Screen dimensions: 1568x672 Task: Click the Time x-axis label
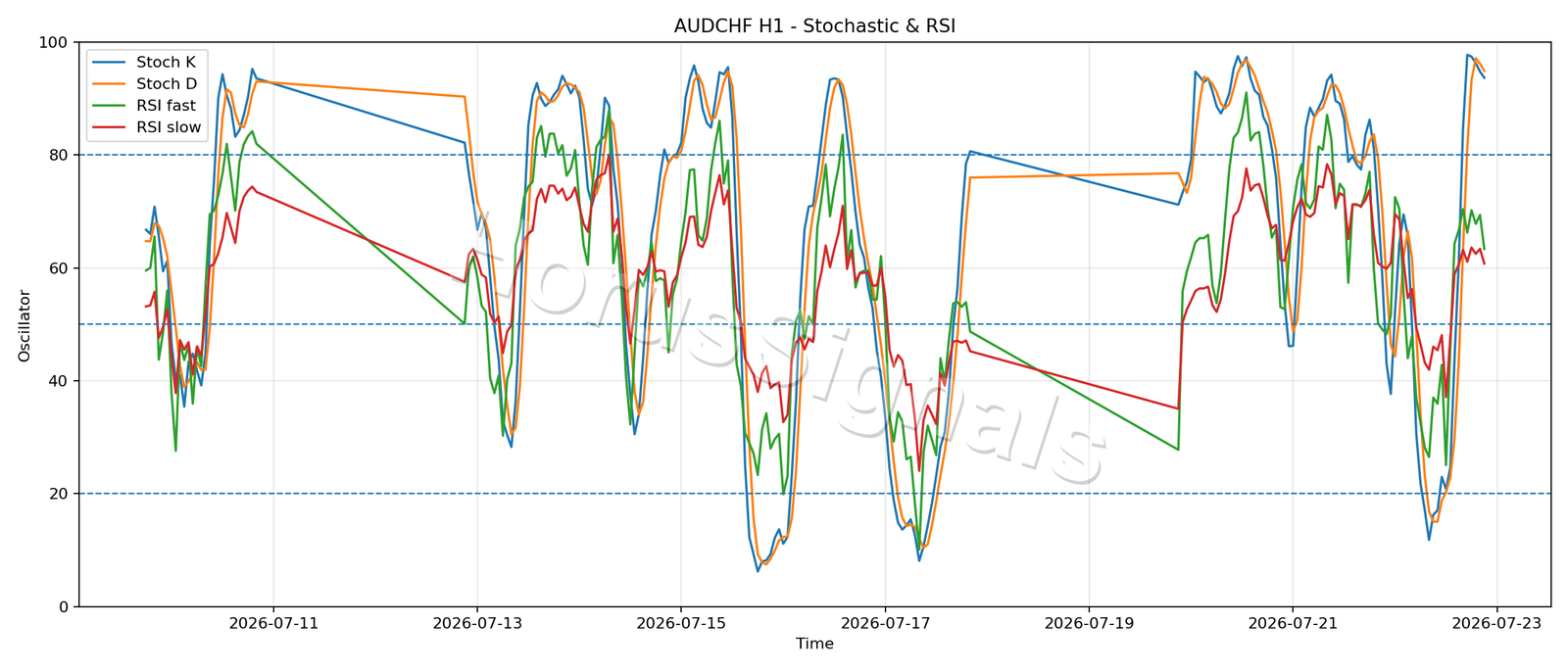pos(814,644)
